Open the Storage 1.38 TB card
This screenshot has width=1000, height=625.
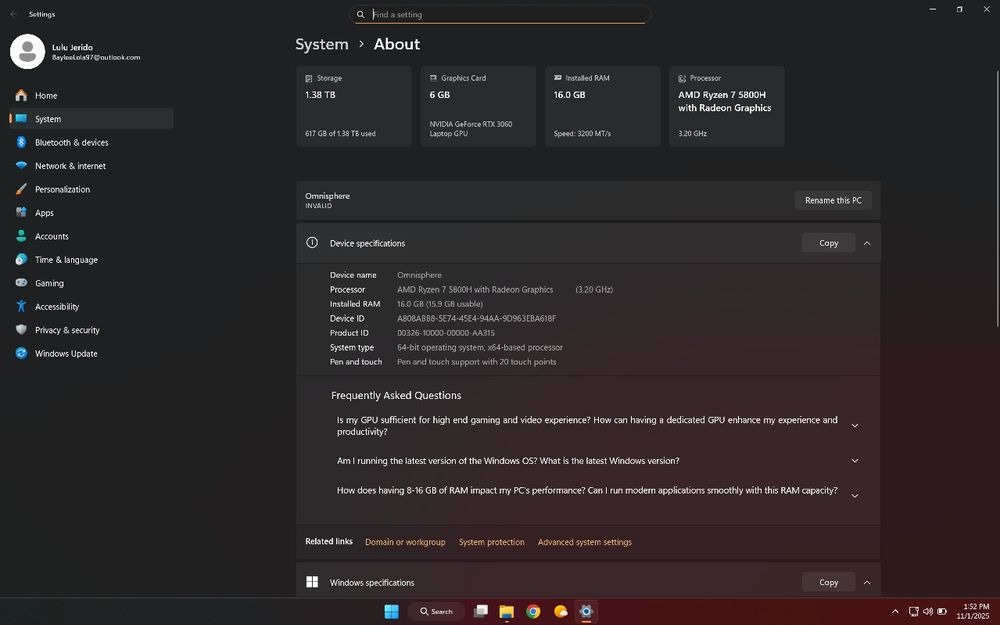click(x=354, y=107)
